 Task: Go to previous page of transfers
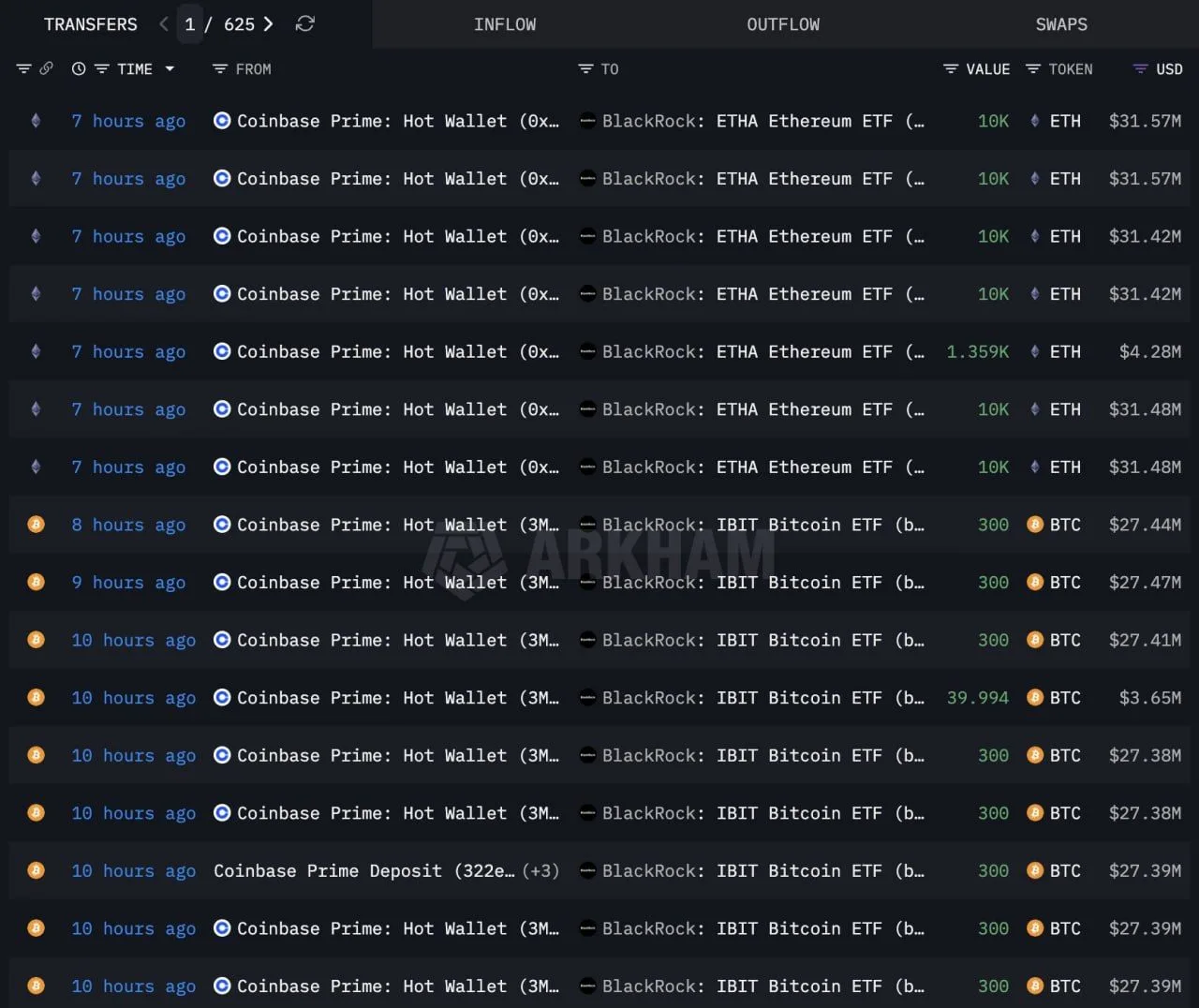tap(164, 24)
